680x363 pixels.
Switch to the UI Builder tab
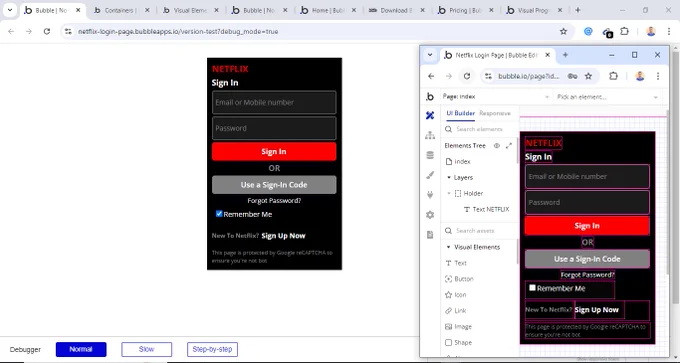pyautogui.click(x=461, y=113)
